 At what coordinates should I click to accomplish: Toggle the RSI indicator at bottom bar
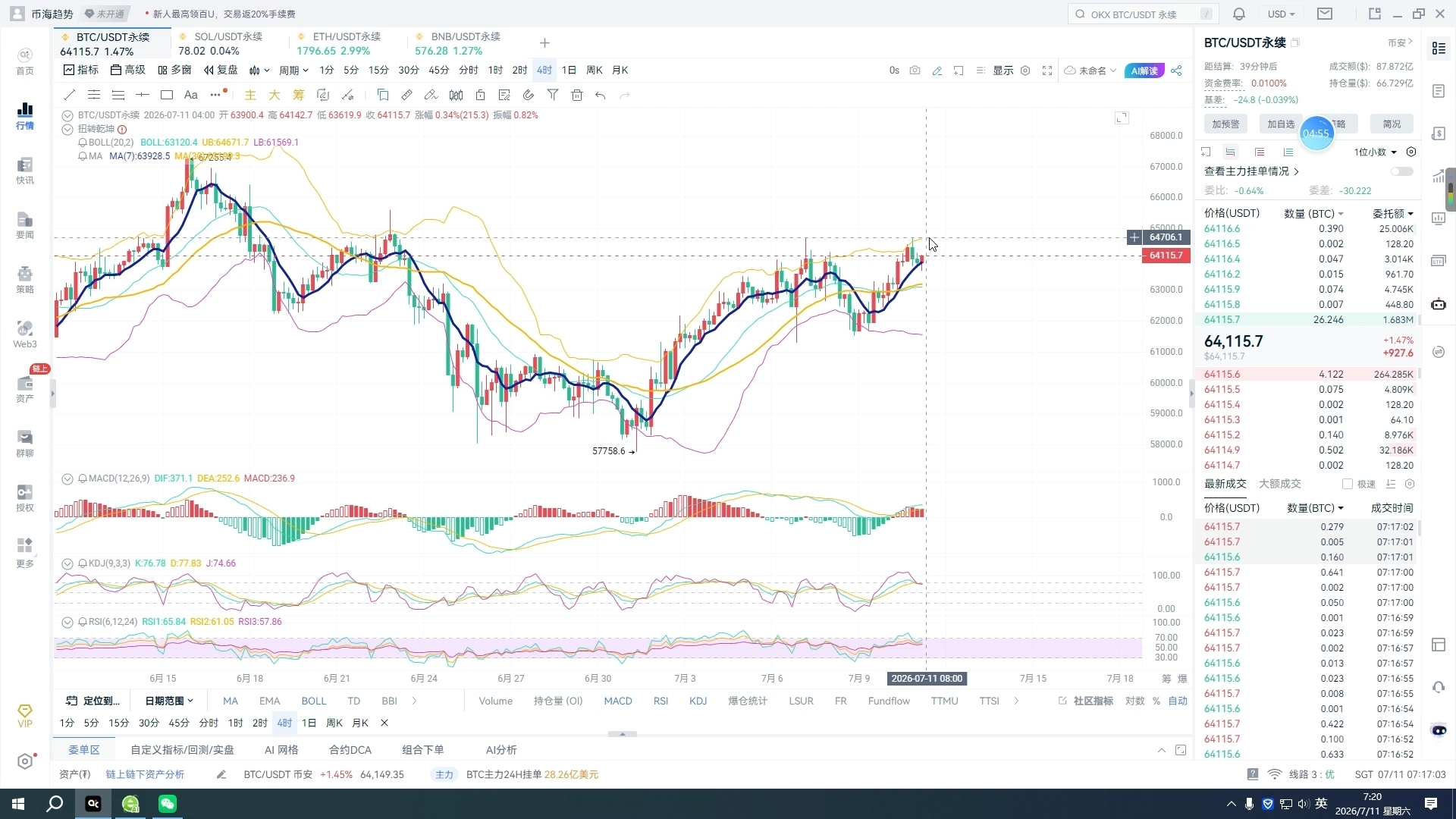pyautogui.click(x=661, y=701)
